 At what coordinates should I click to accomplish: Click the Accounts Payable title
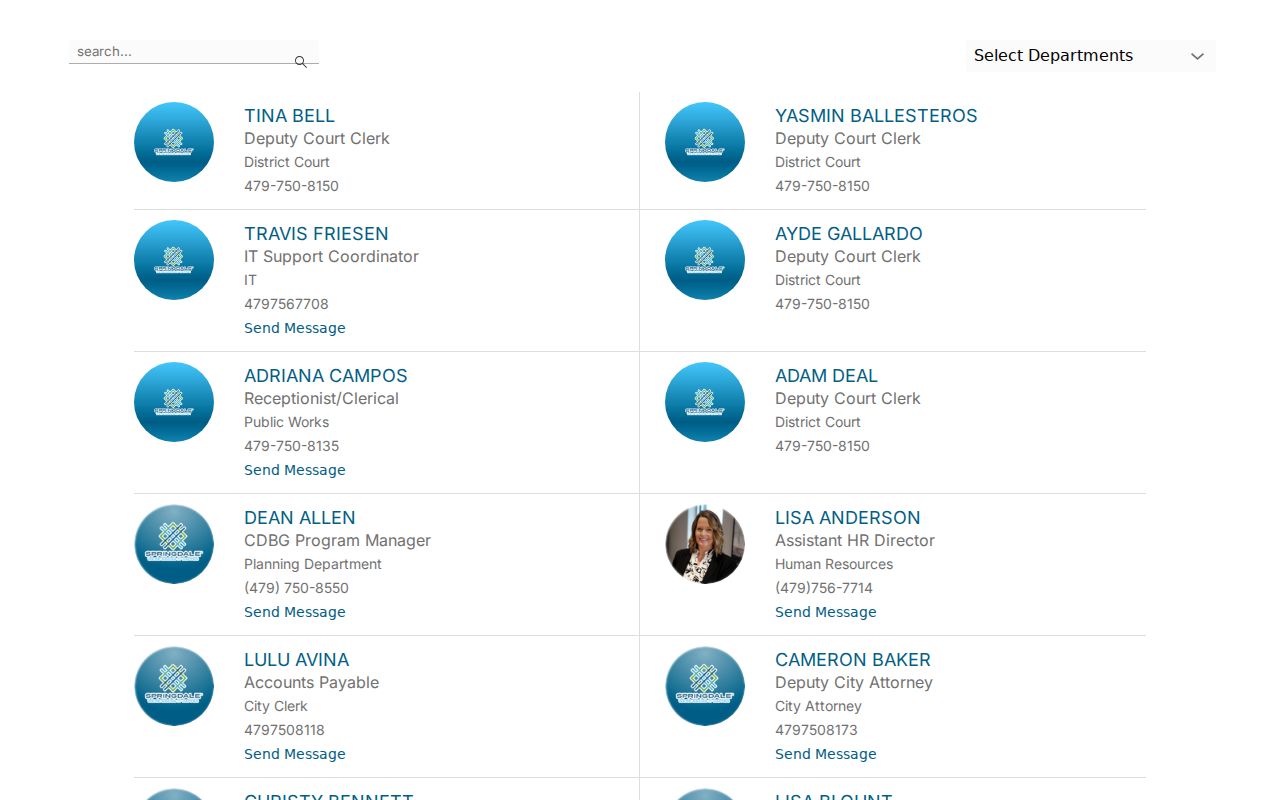click(311, 683)
